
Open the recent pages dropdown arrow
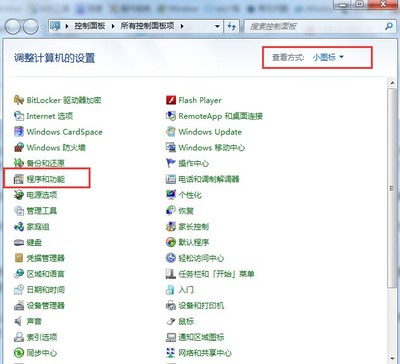tap(43, 27)
